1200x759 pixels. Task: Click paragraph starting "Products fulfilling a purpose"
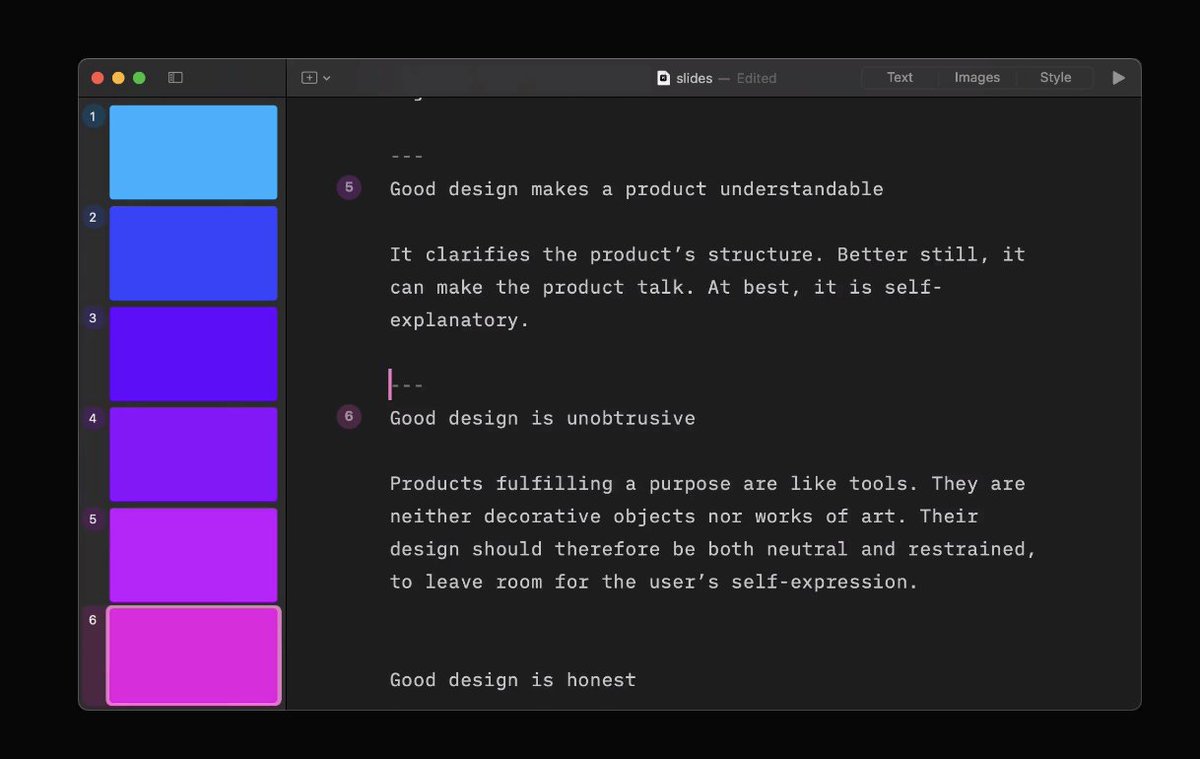pyautogui.click(x=713, y=533)
